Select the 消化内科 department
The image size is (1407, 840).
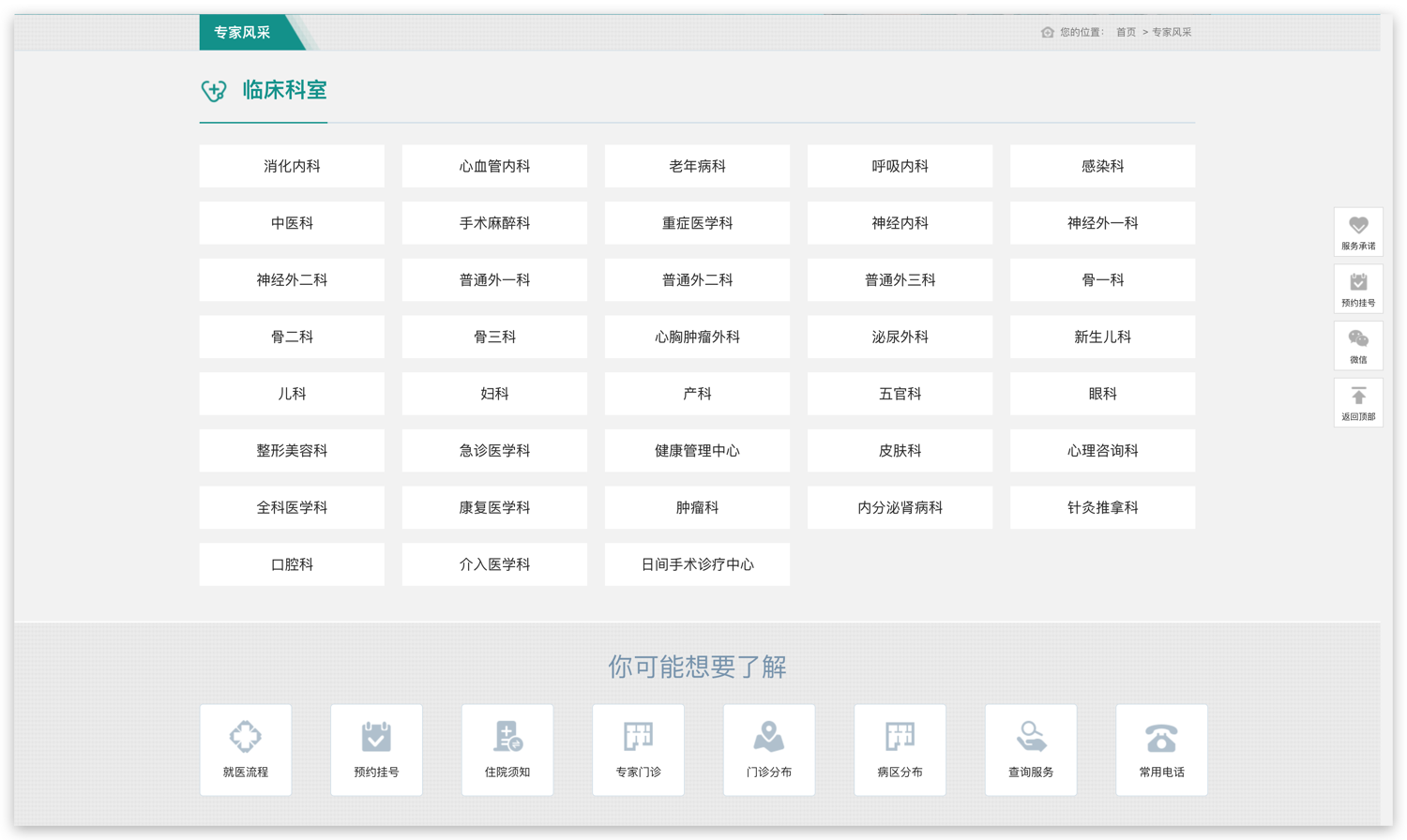tap(292, 166)
